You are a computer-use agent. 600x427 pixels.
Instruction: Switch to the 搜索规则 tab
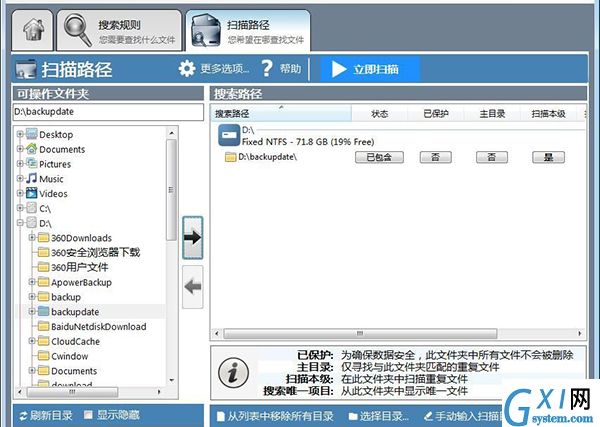click(119, 30)
